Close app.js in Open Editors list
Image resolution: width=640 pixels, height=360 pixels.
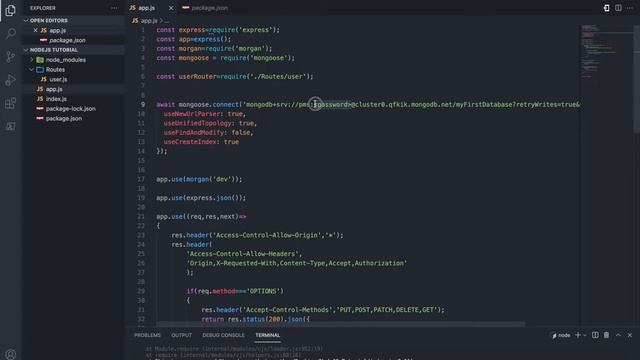tap(35, 30)
